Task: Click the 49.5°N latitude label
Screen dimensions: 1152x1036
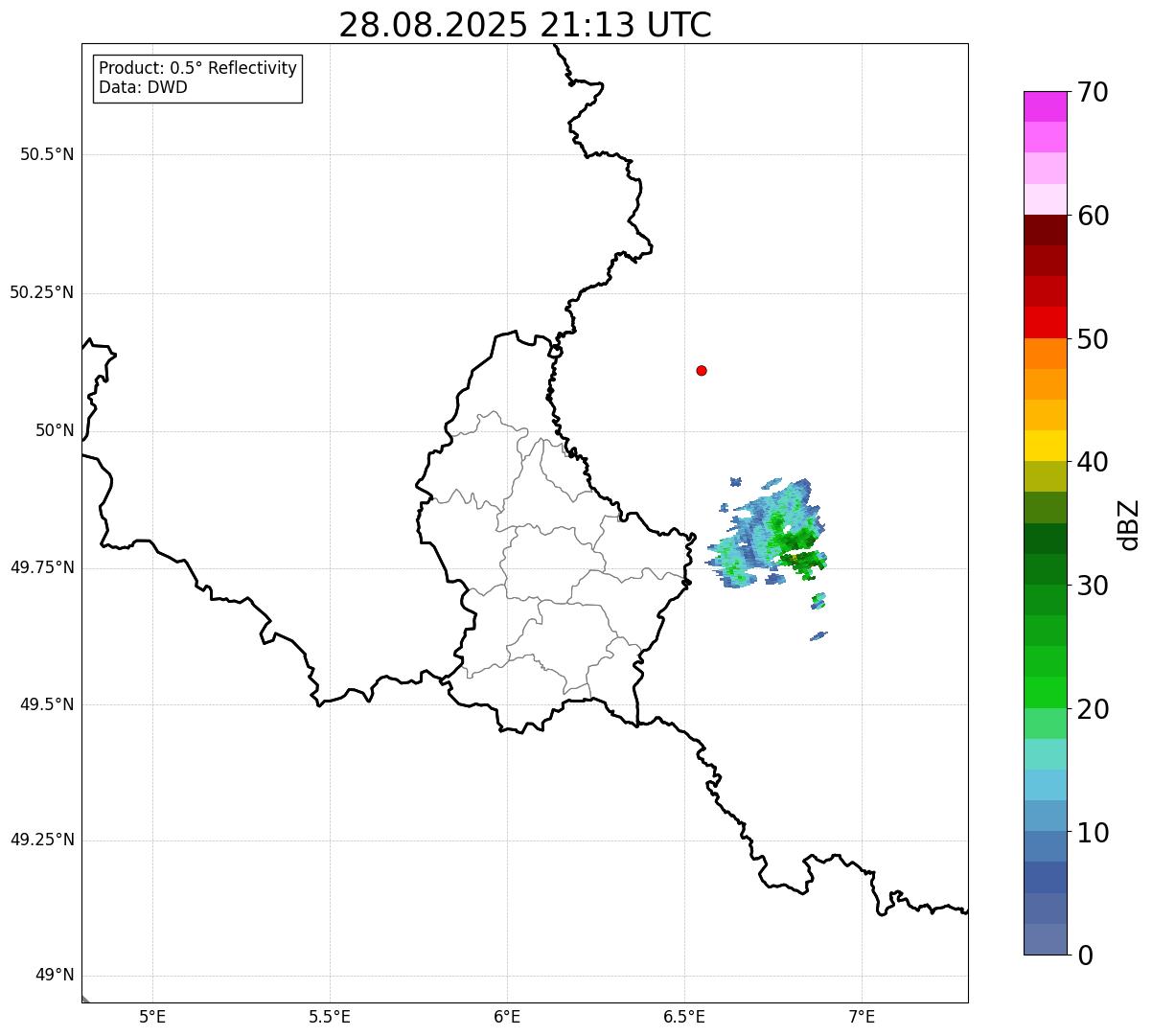Action: [x=47, y=704]
